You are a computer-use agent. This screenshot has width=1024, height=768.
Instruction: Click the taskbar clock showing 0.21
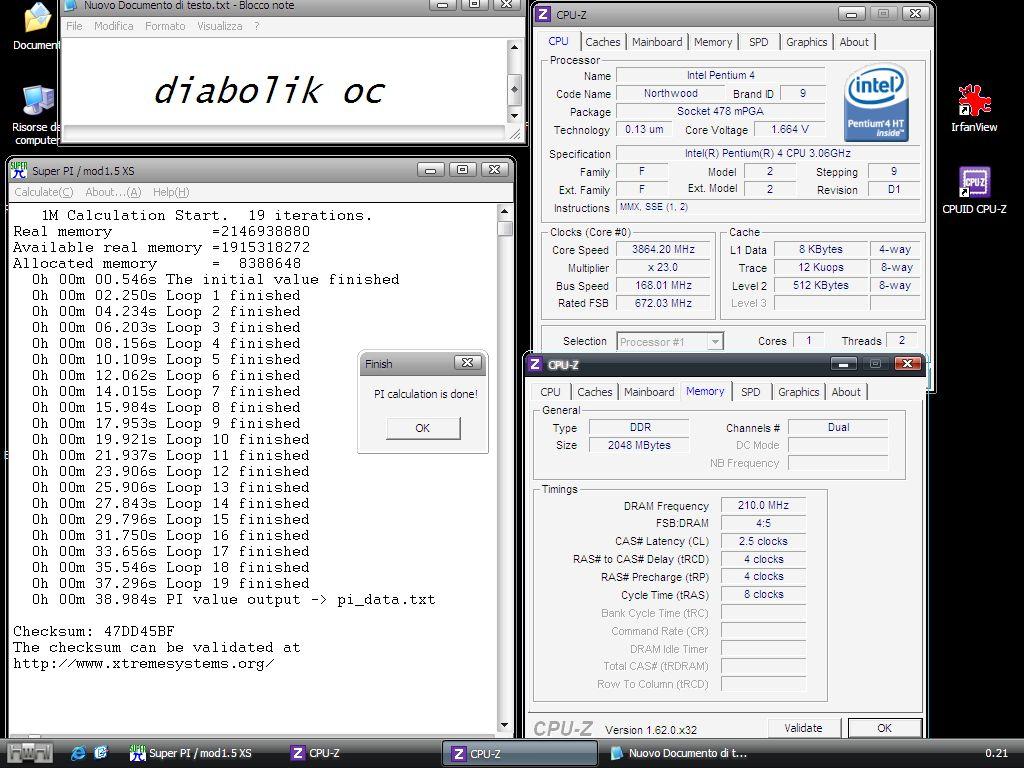tap(997, 753)
